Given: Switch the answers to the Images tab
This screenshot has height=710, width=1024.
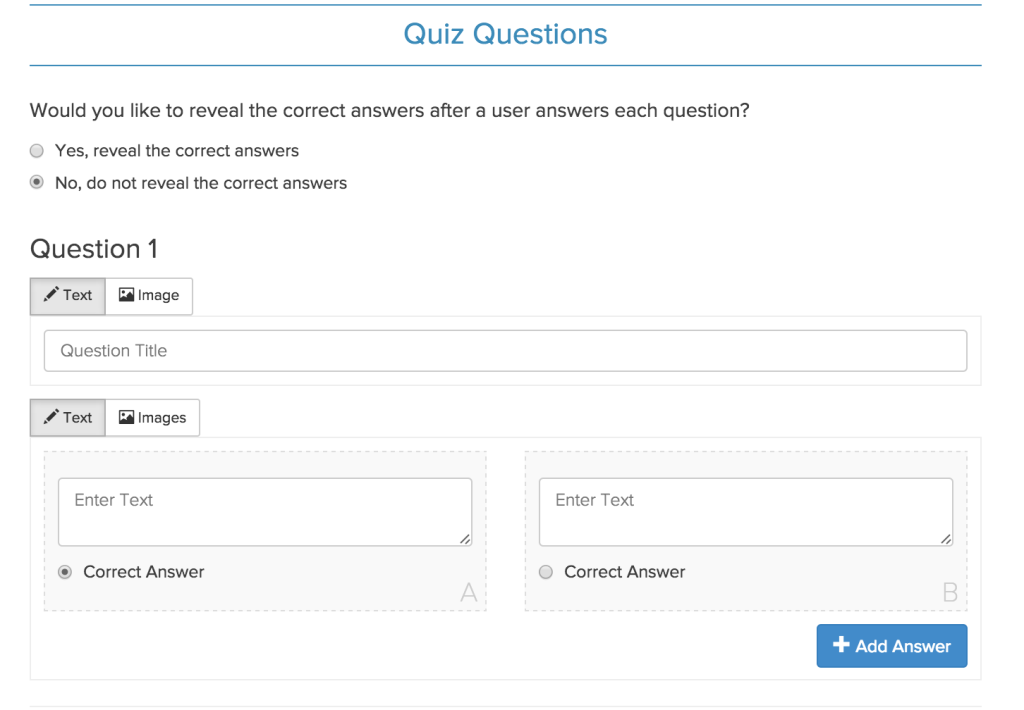Looking at the screenshot, I should click(x=152, y=417).
